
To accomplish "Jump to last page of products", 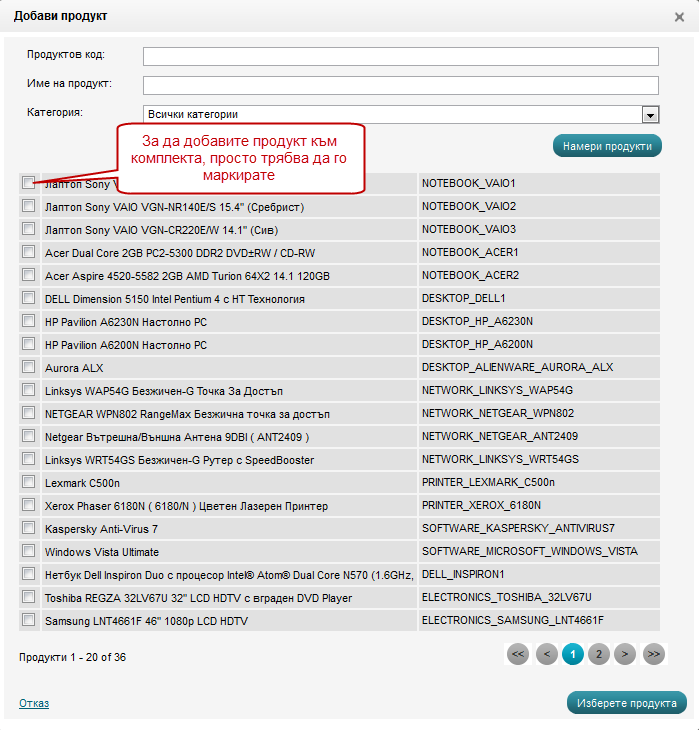I will click(x=654, y=654).
